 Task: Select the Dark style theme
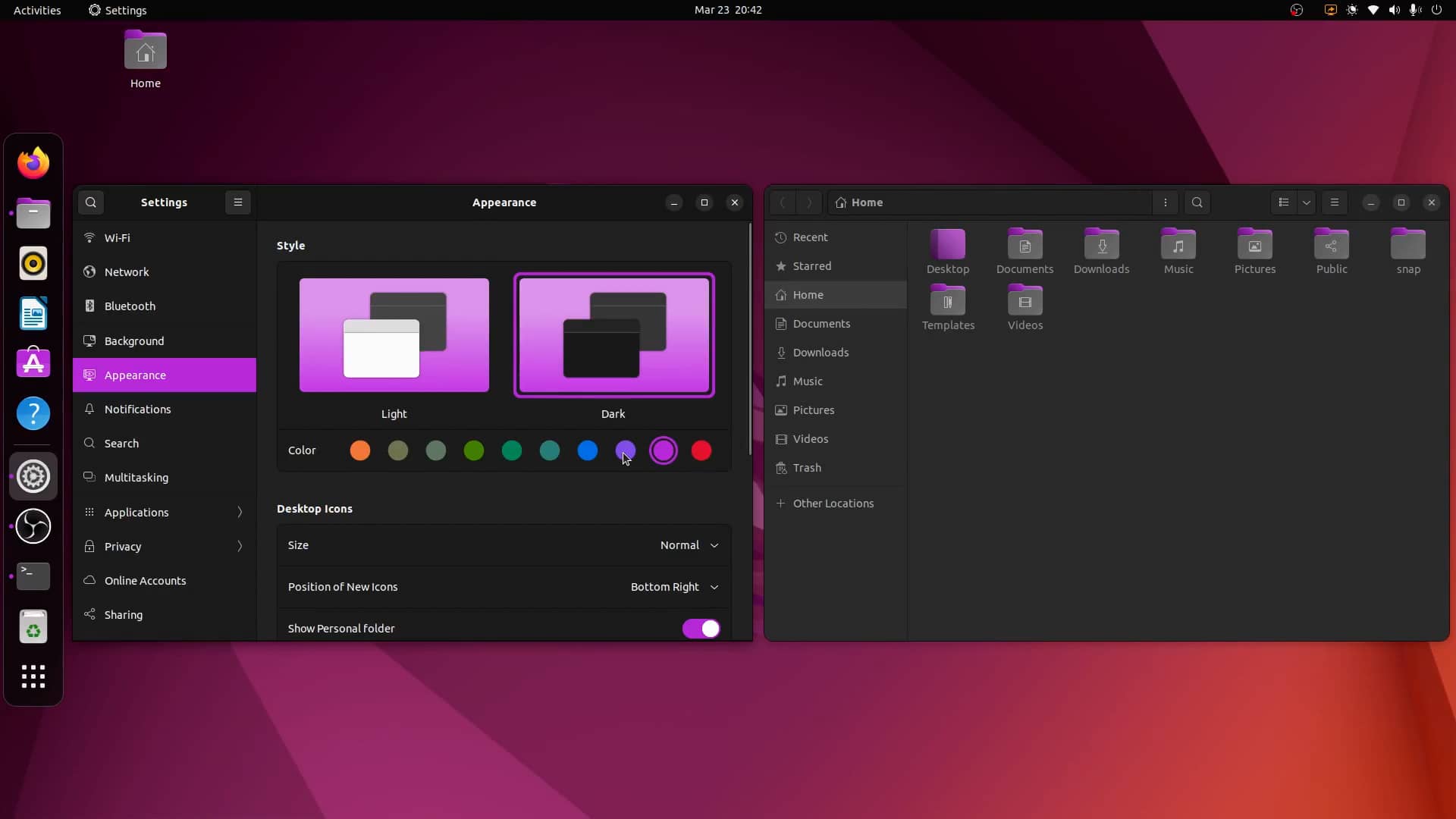pos(613,335)
